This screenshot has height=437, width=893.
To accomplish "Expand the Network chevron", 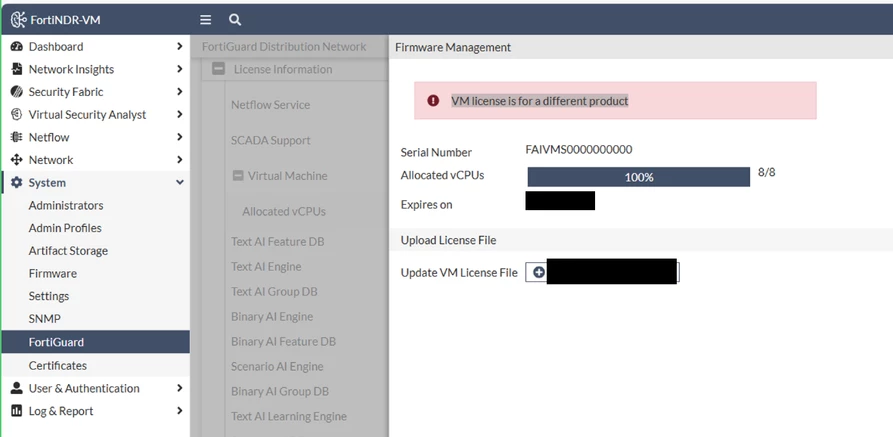I will (x=179, y=160).
